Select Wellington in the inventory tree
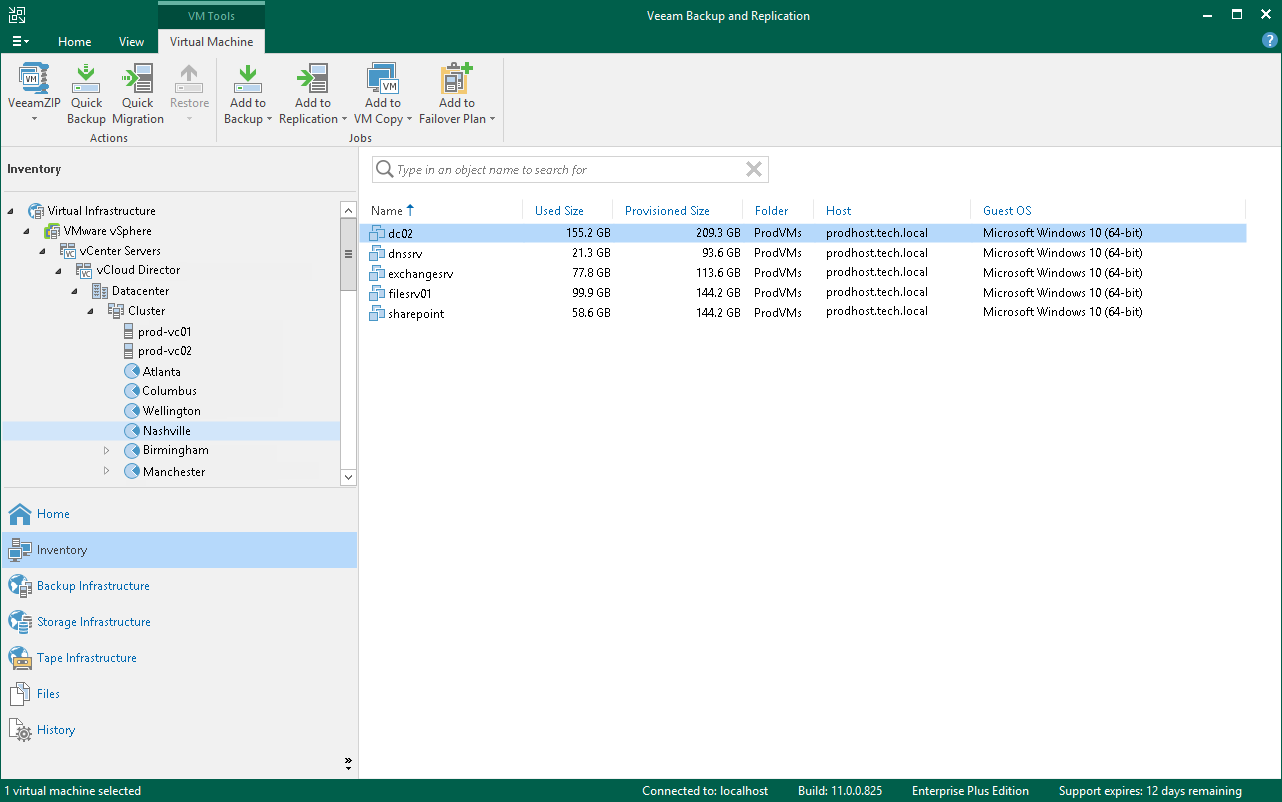This screenshot has width=1282, height=802. [x=172, y=411]
